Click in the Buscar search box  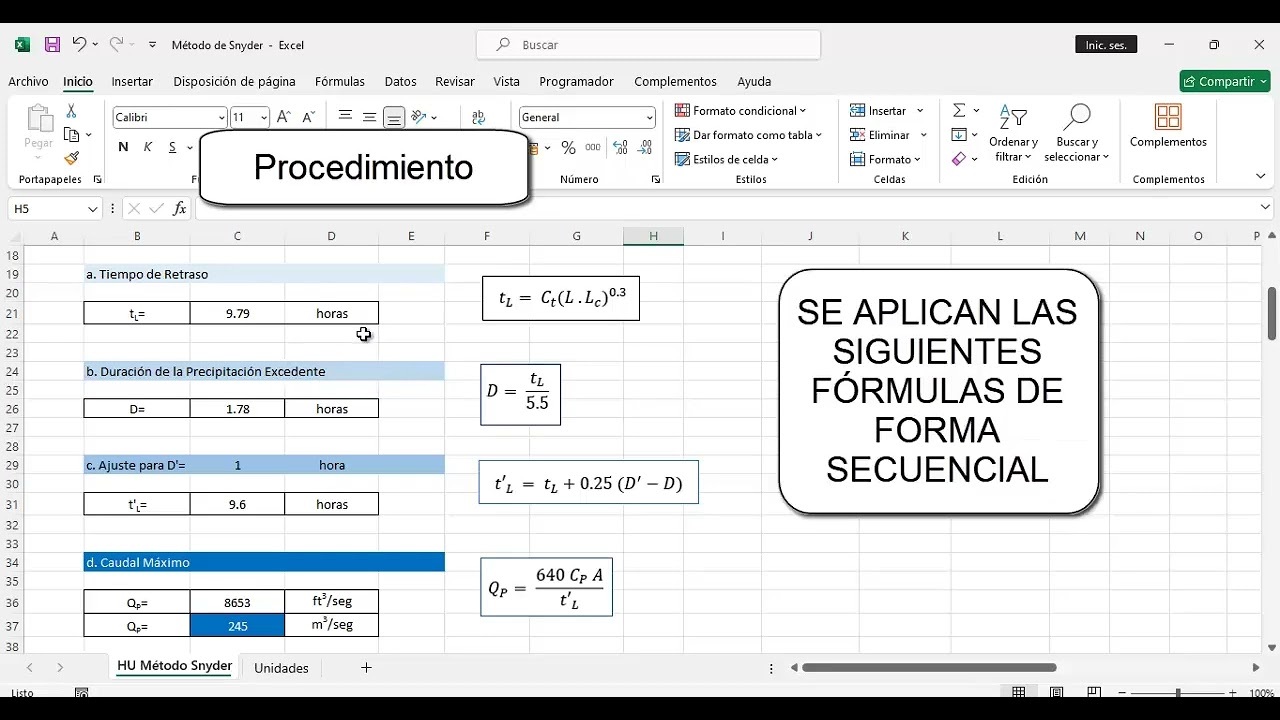pos(649,45)
